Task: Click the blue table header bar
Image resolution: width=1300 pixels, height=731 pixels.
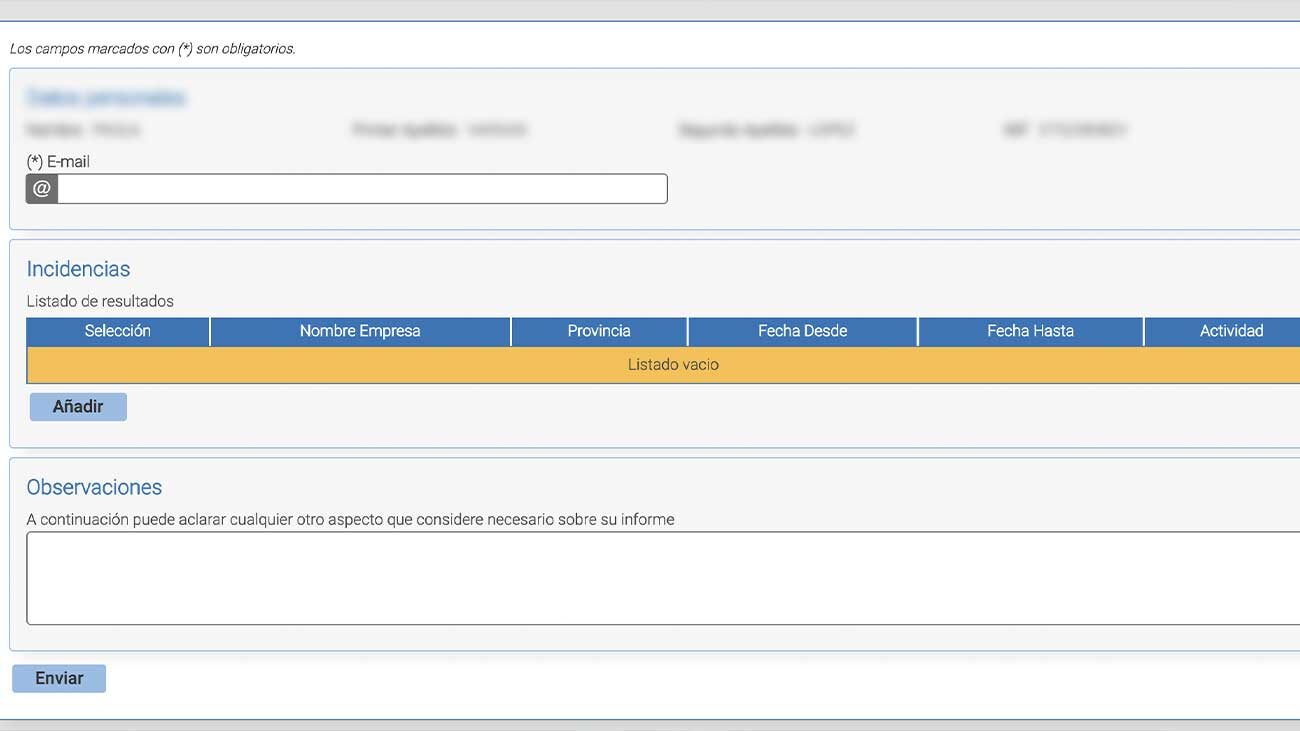Action: coord(660,330)
